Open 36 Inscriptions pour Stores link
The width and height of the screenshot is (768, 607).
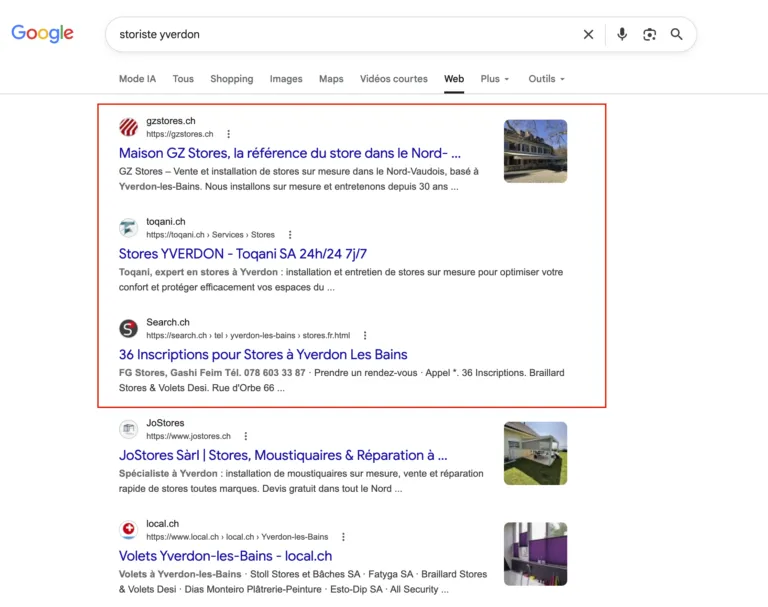tap(263, 354)
